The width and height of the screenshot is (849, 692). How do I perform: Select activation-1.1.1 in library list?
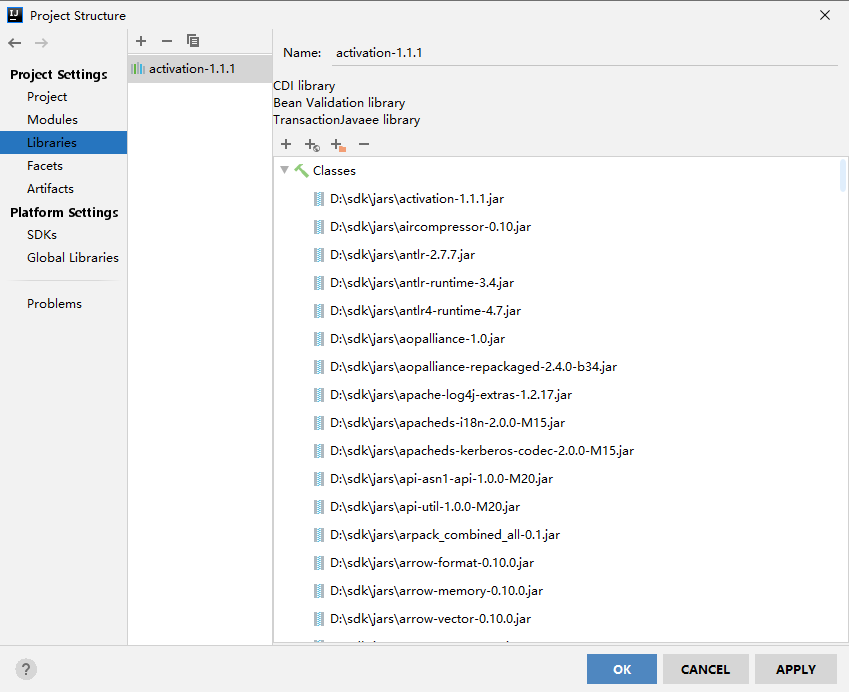200,69
